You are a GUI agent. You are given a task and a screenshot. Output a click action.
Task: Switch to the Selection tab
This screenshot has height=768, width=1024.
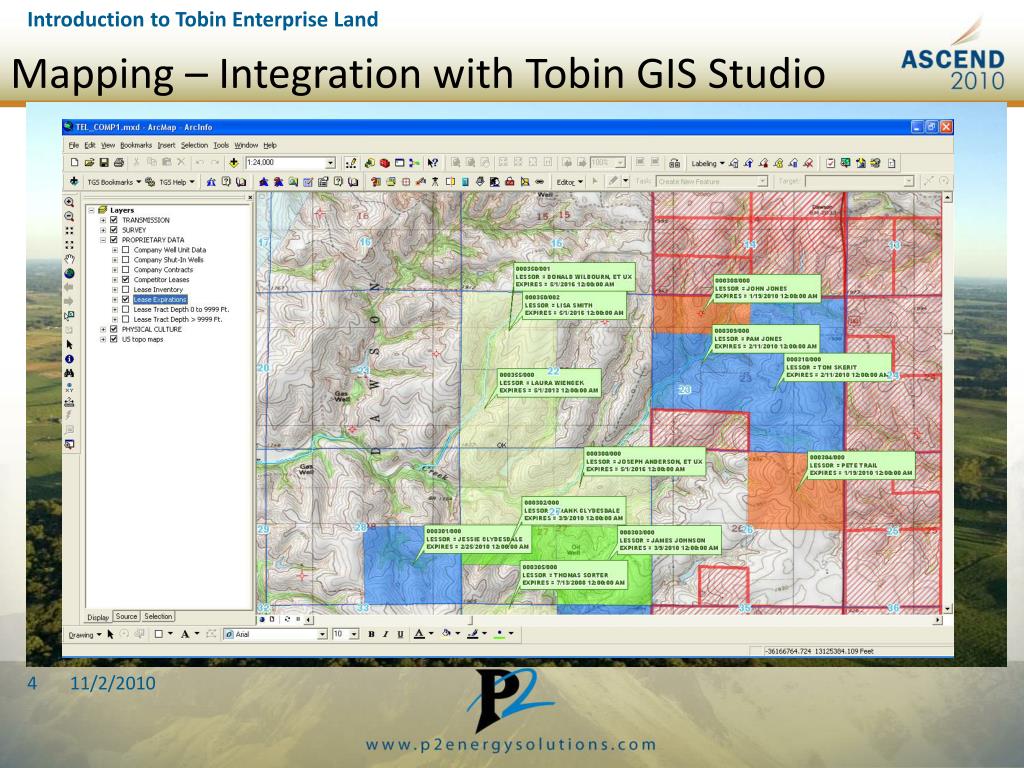158,616
